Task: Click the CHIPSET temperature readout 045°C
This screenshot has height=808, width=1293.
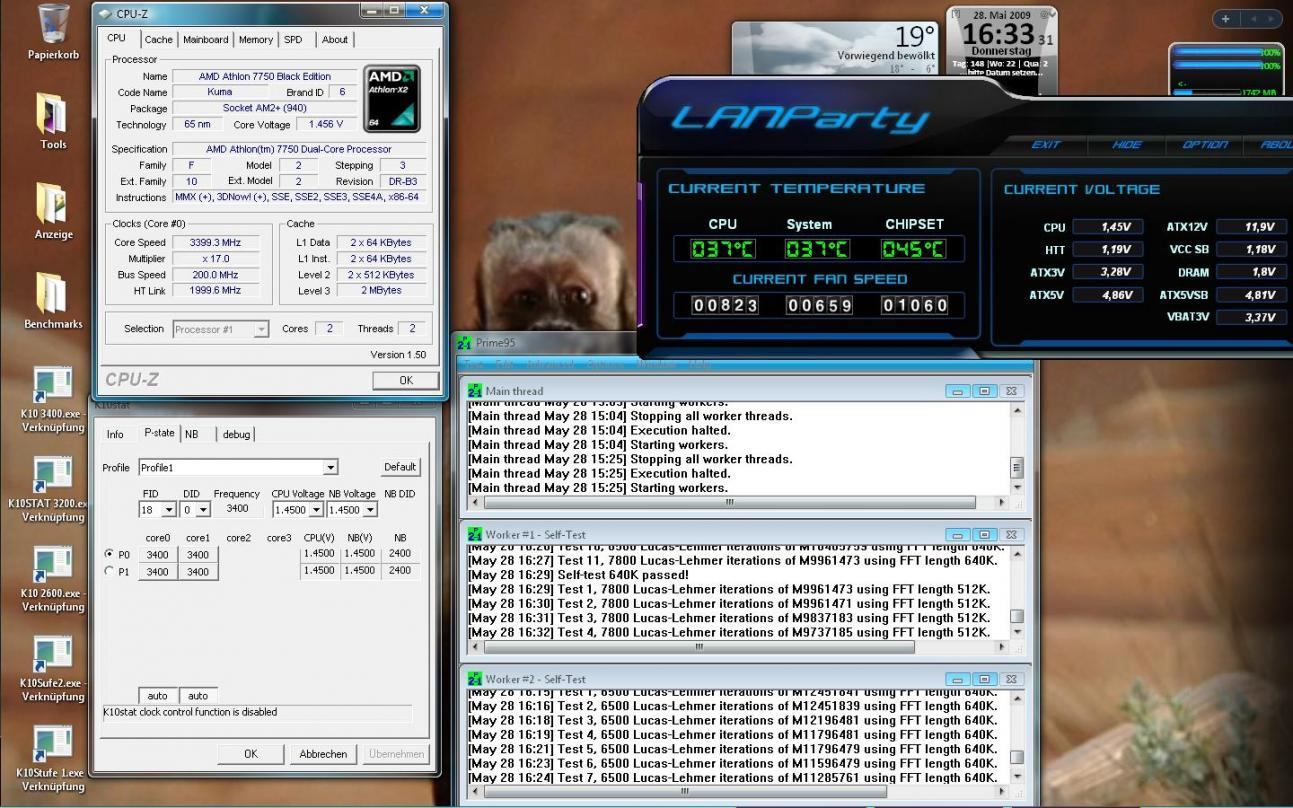Action: coord(913,248)
